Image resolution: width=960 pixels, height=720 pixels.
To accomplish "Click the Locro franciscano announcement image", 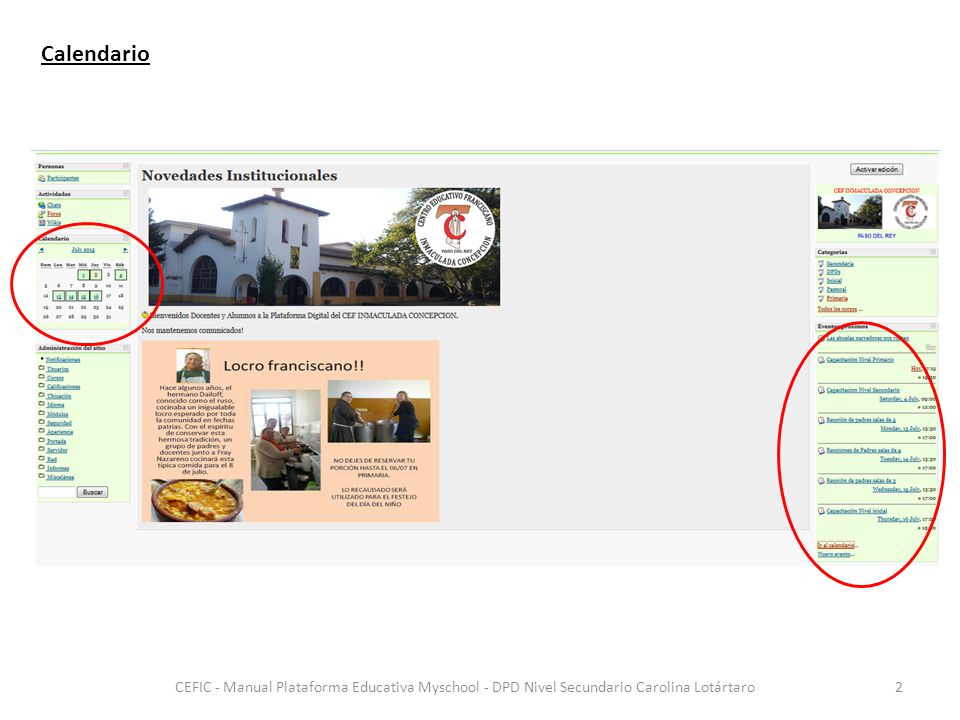I will (290, 432).
